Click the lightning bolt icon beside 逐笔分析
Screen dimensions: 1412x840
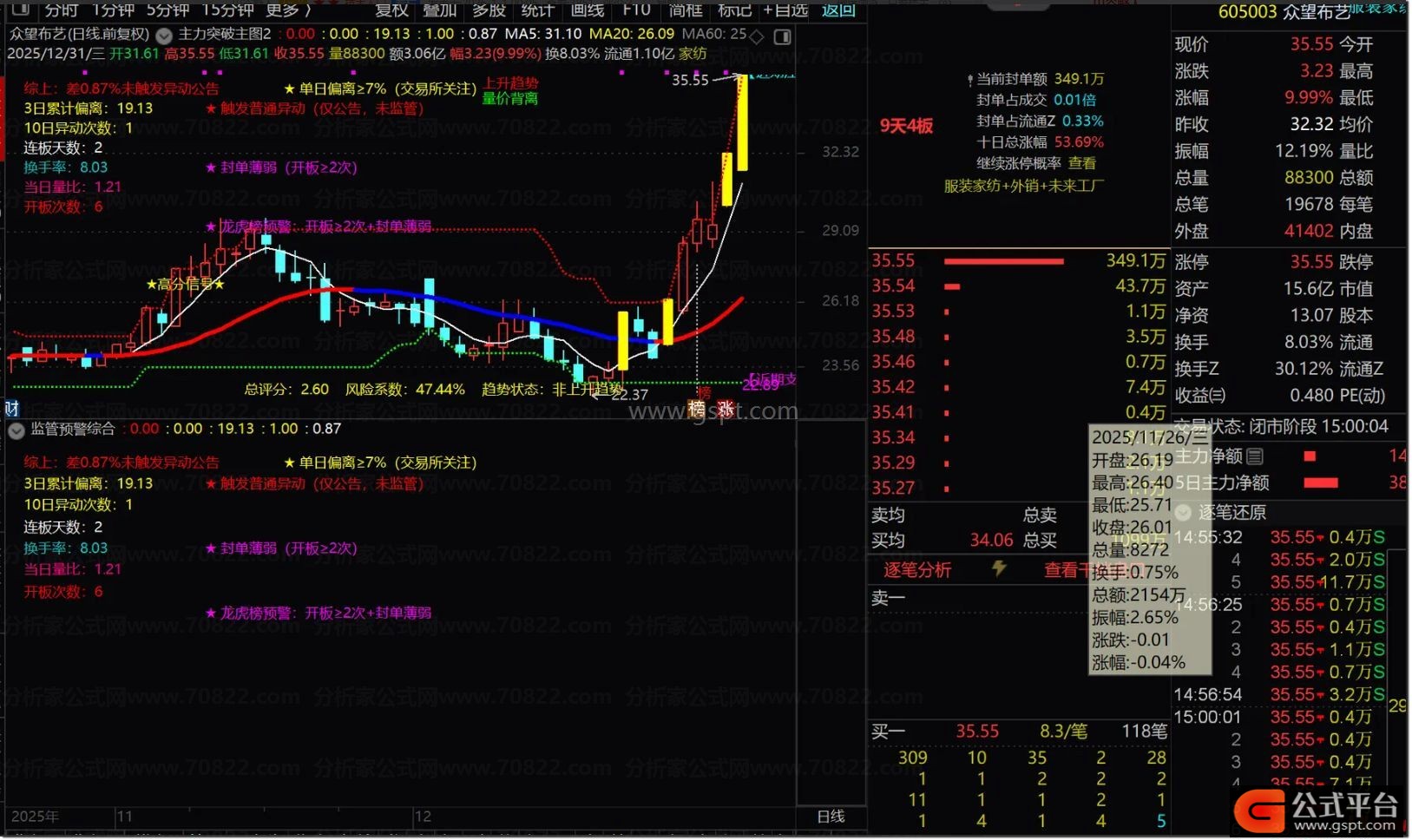[1000, 568]
